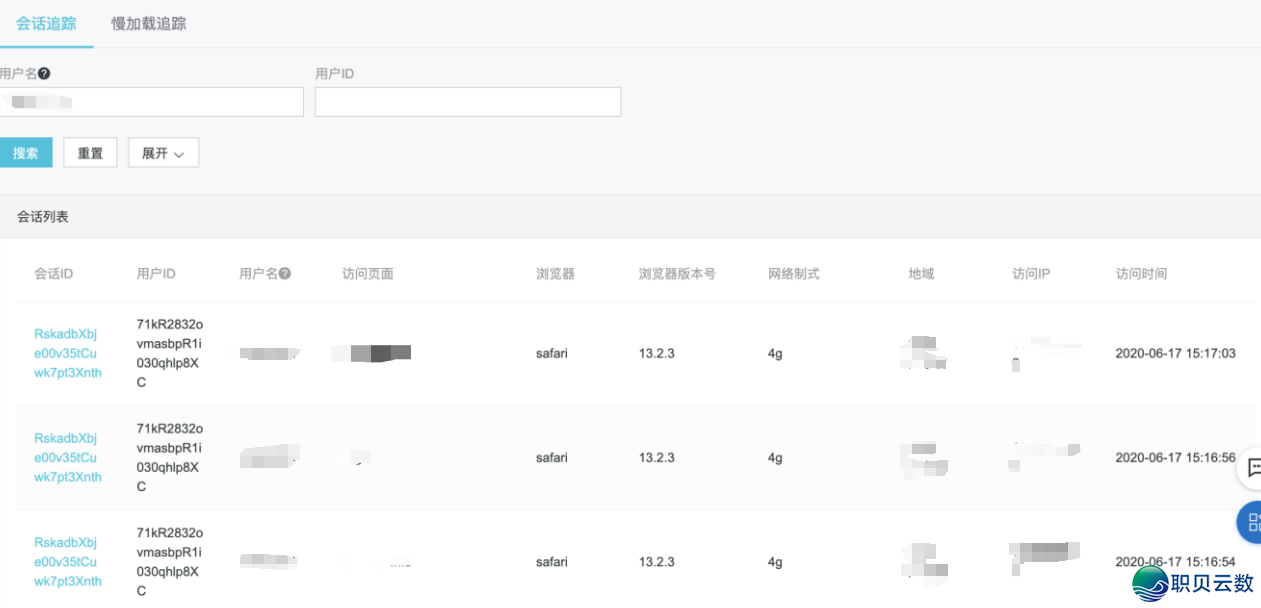Switch to the 会话追踪 tab
The image size is (1261, 608).
(46, 23)
